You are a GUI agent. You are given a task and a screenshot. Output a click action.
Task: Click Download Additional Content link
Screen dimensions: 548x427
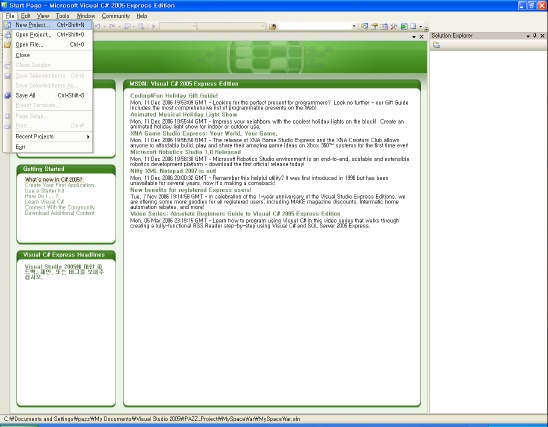[59, 213]
